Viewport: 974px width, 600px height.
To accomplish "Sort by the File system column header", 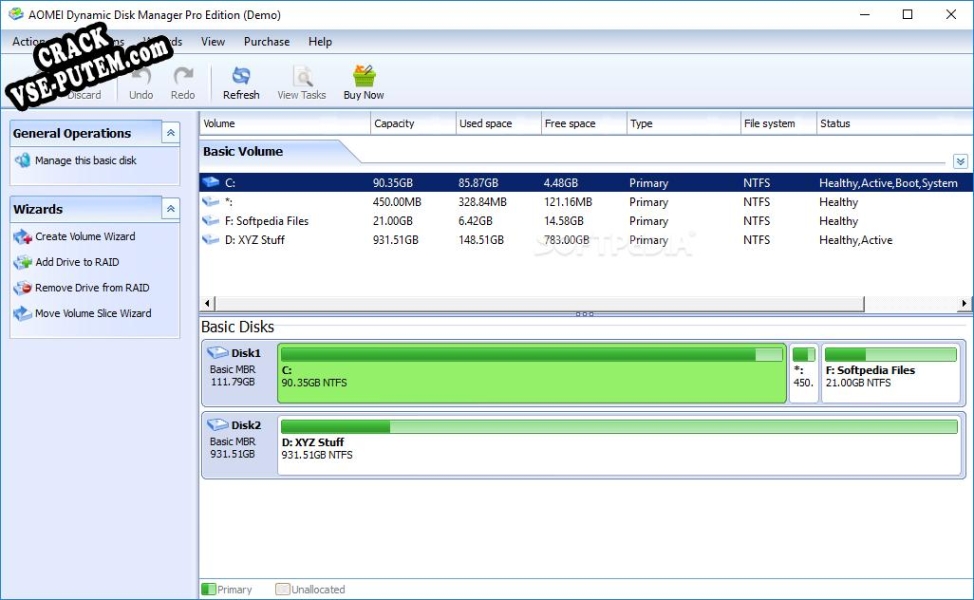I will (778, 123).
